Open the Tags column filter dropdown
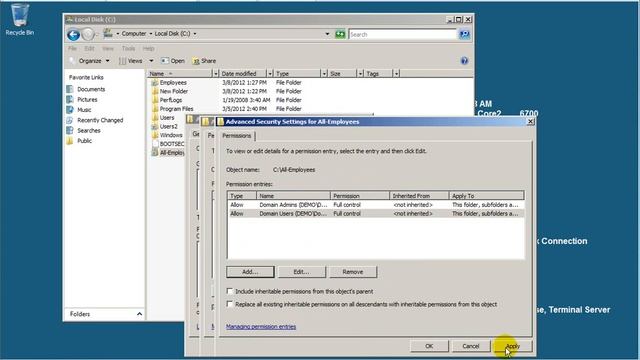 tap(396, 73)
